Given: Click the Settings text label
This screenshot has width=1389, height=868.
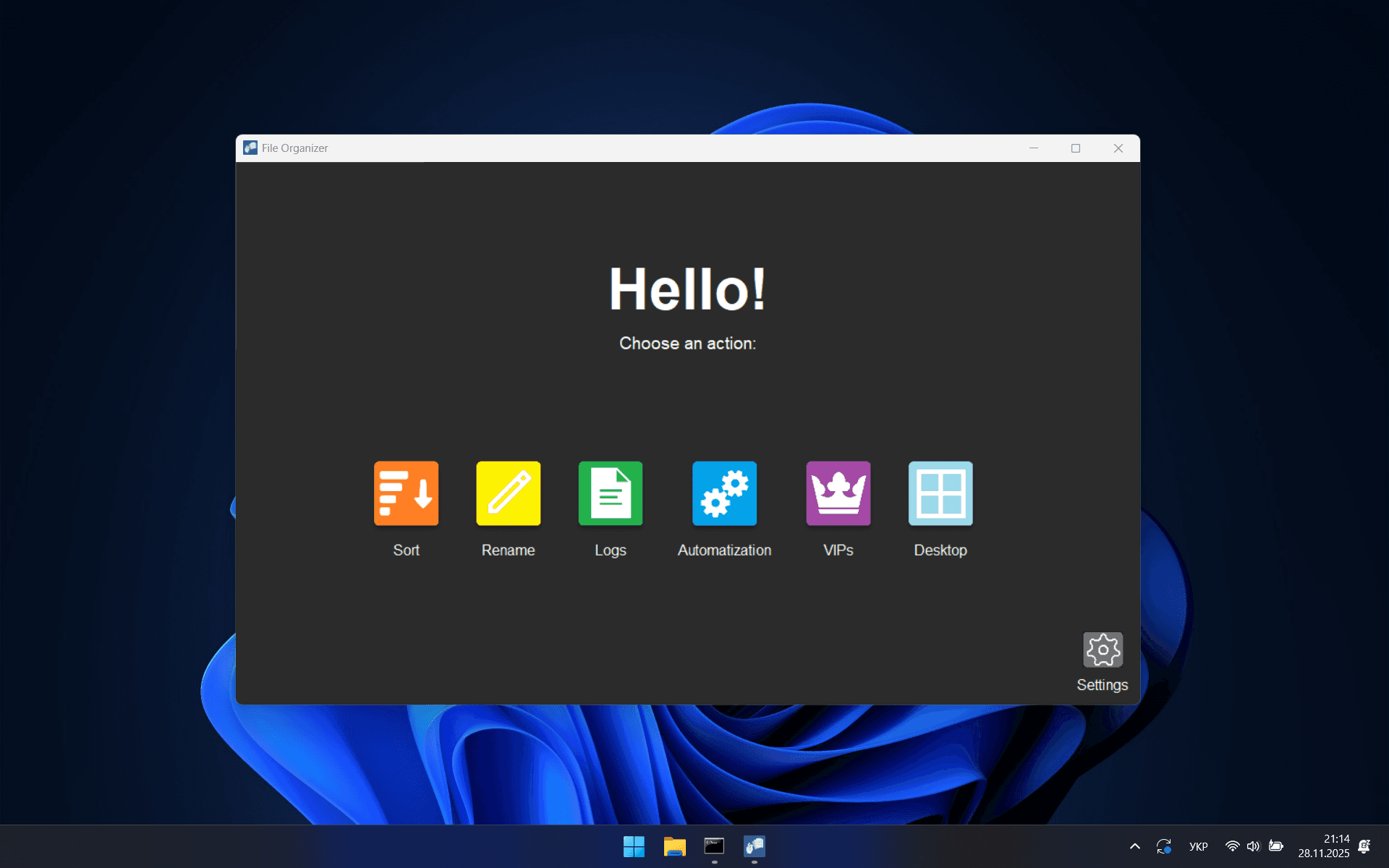Looking at the screenshot, I should [1102, 685].
